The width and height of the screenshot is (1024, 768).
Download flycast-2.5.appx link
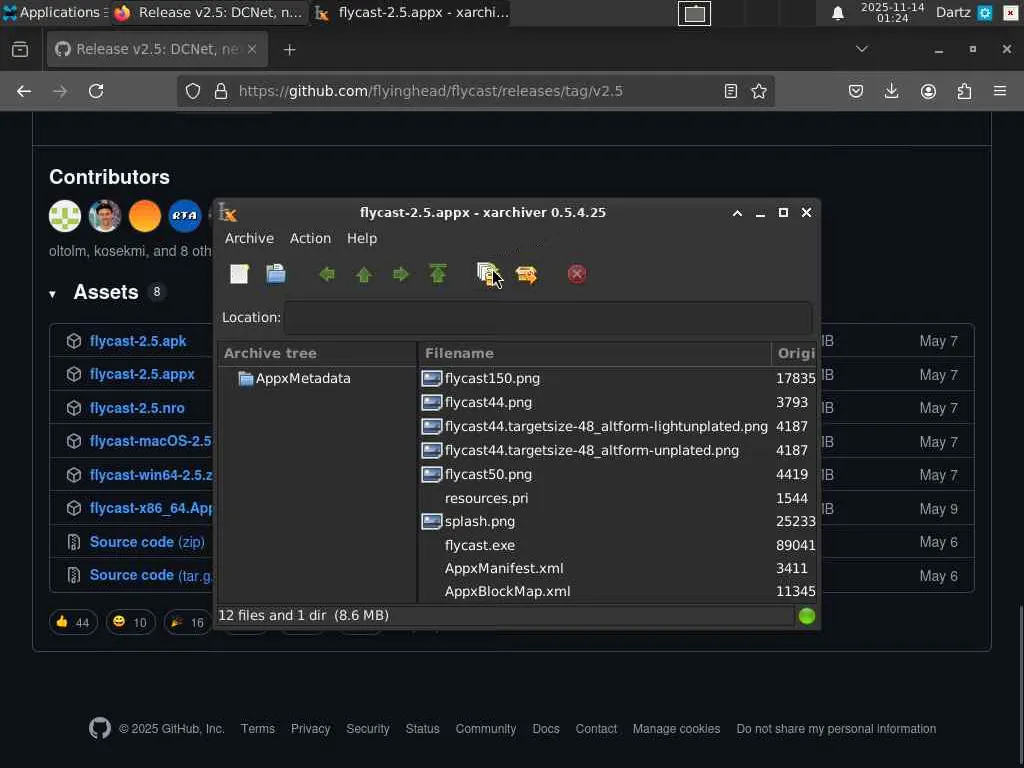(142, 374)
